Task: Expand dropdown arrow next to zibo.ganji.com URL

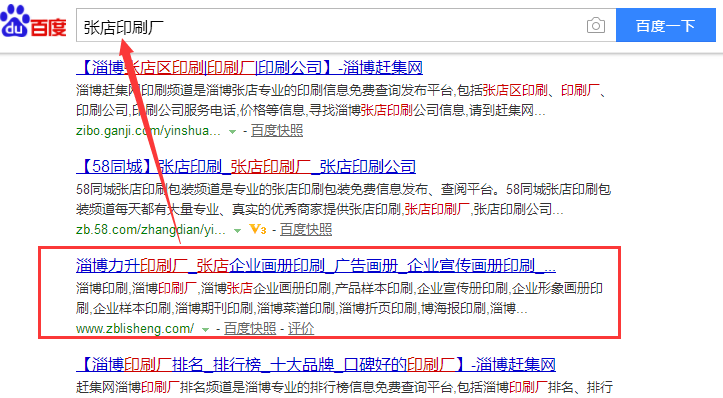Action: 232,132
